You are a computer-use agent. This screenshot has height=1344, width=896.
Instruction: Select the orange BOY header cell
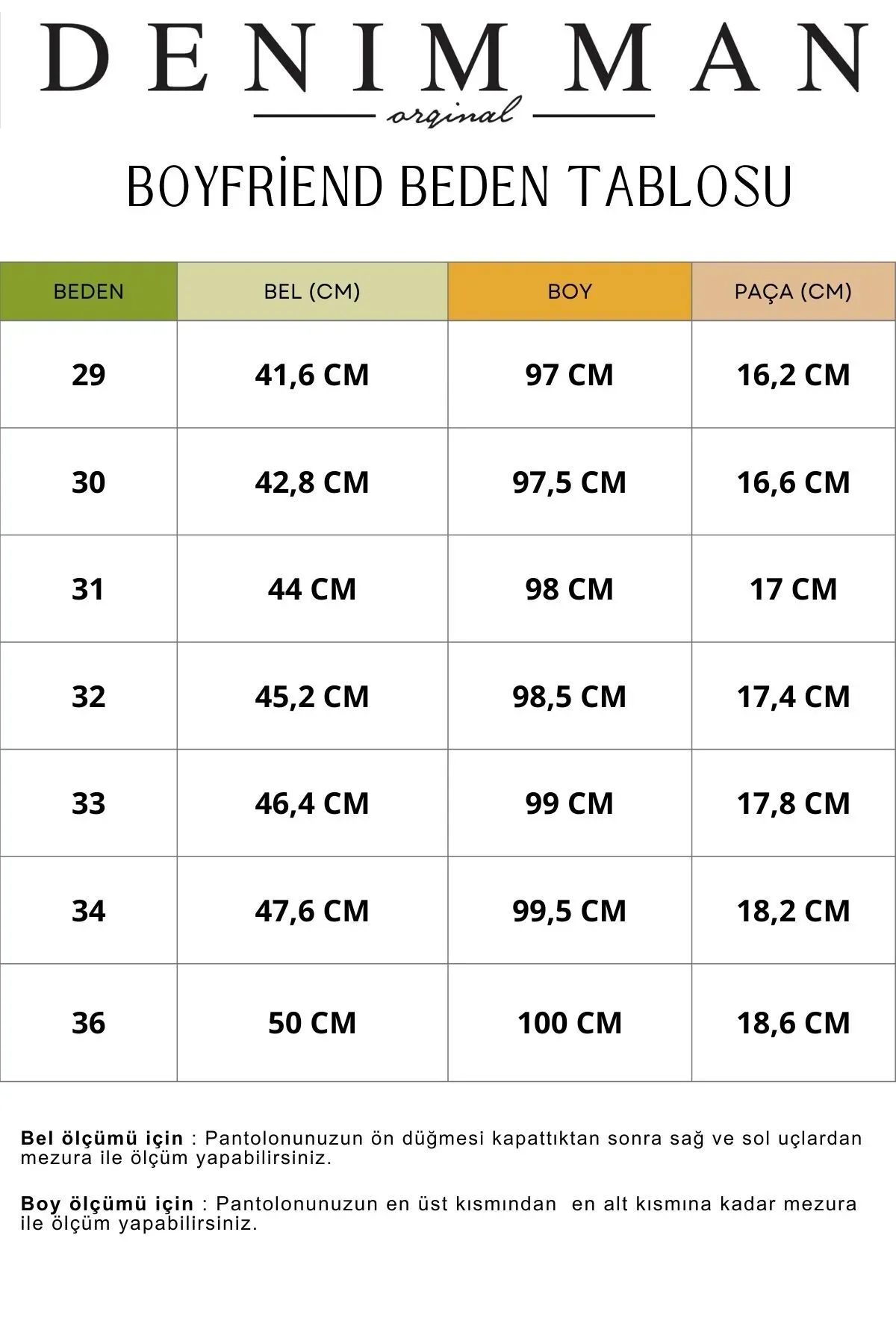point(570,291)
